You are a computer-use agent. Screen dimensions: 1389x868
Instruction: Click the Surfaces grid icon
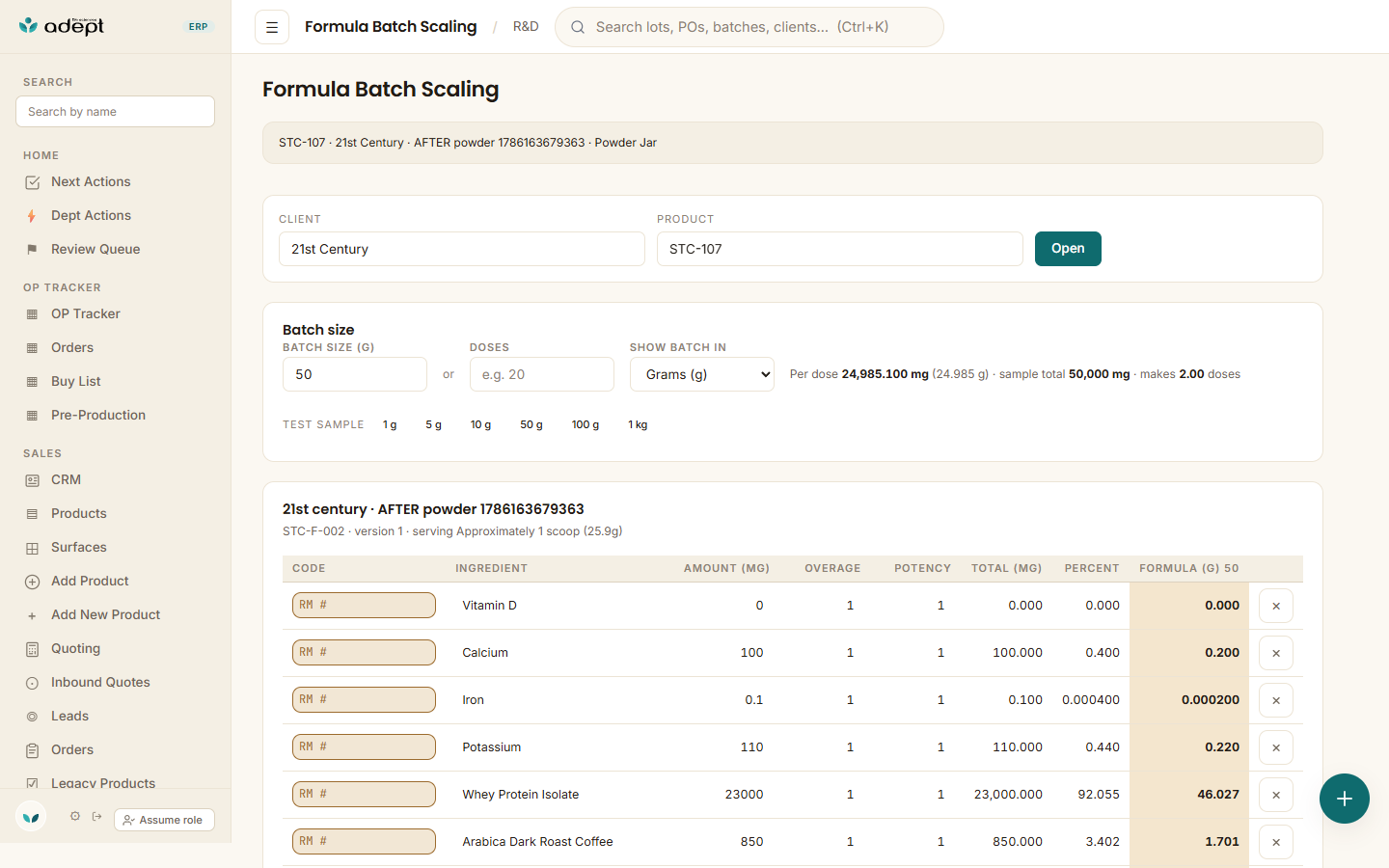coord(33,548)
